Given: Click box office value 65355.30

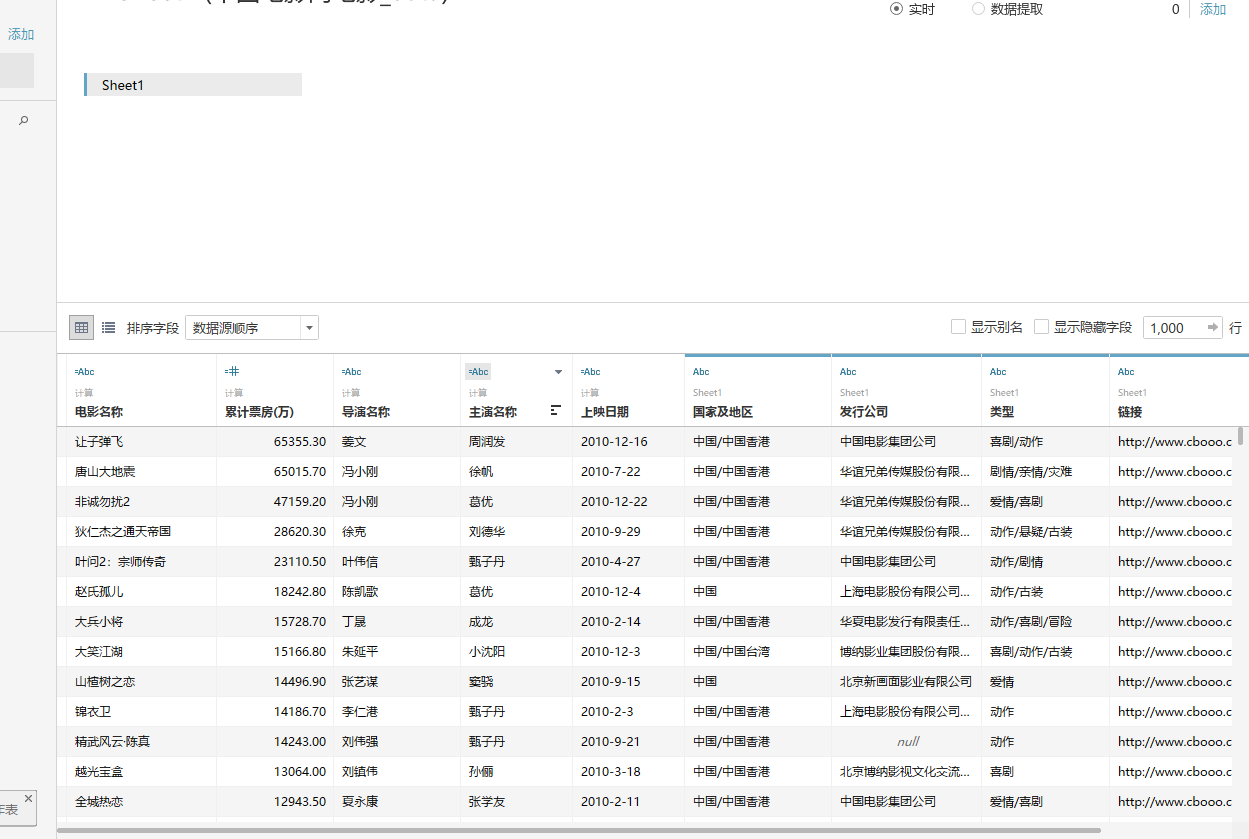Looking at the screenshot, I should coord(275,442).
